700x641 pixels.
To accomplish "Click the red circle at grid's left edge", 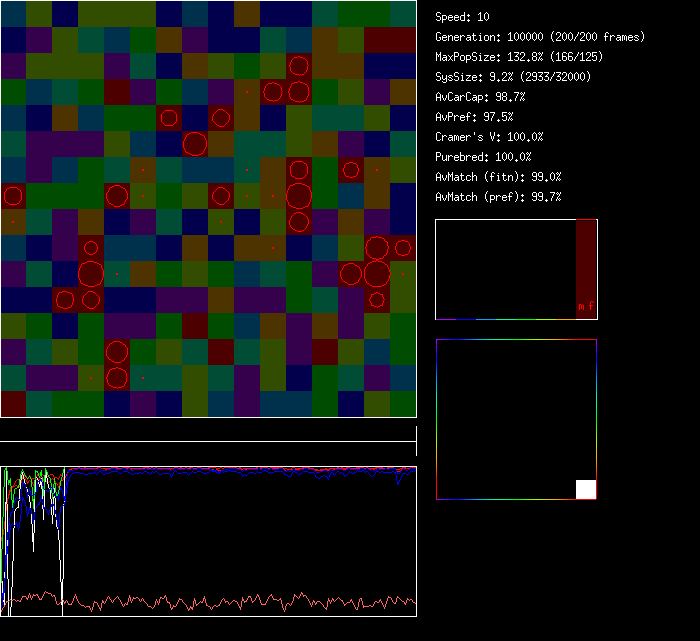I will [x=13, y=196].
